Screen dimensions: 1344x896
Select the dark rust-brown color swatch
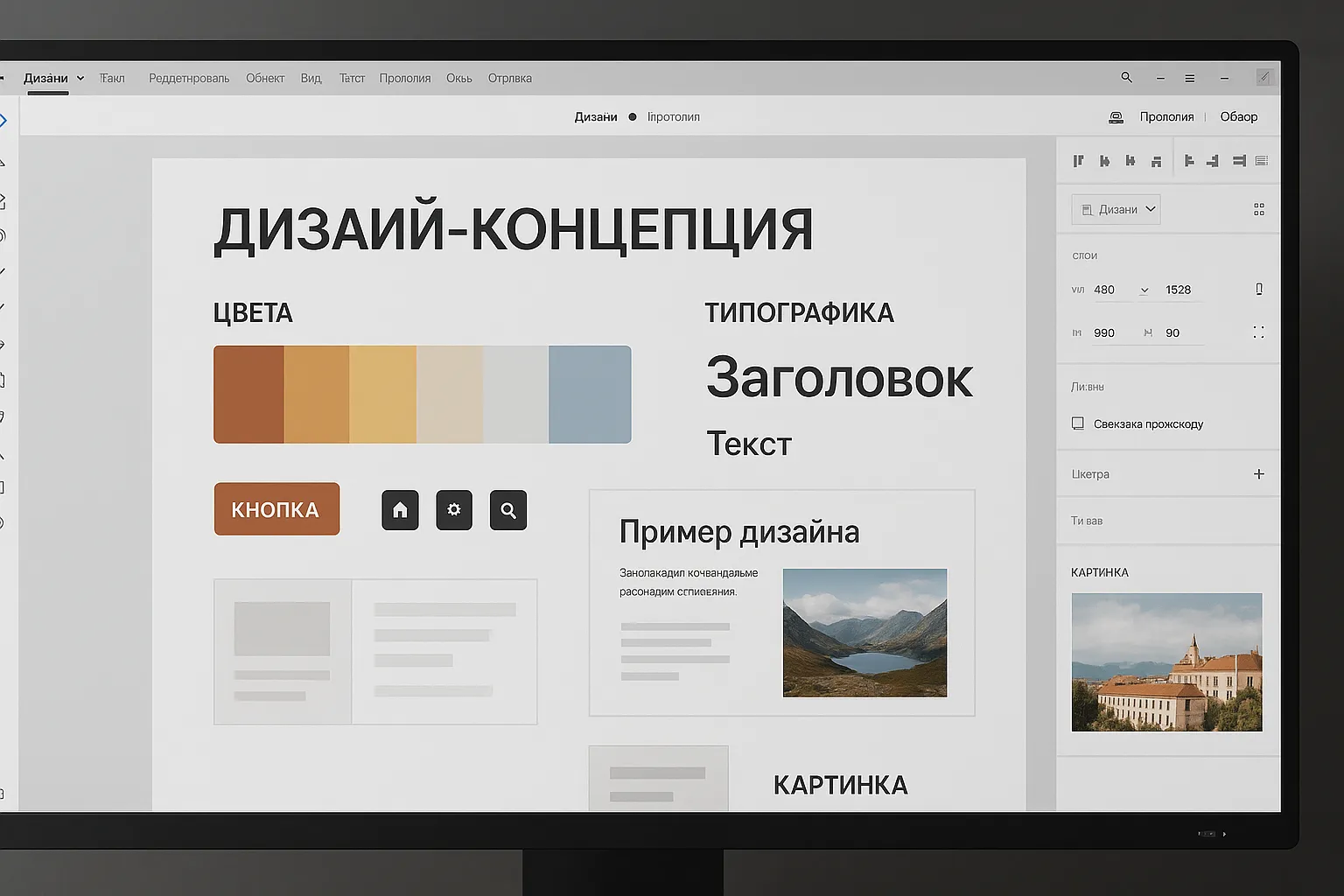tap(248, 395)
